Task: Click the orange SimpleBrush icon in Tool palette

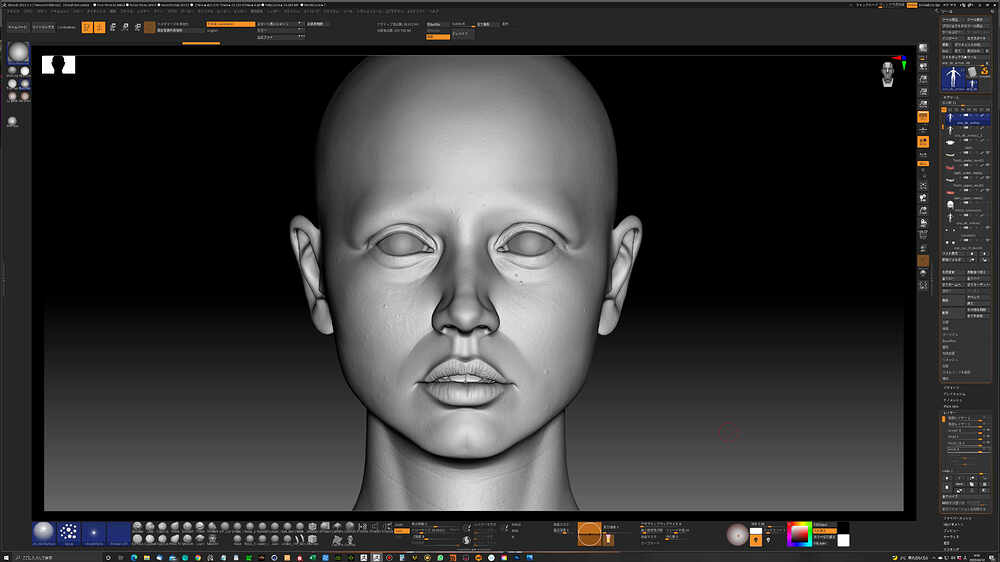Action: click(x=984, y=72)
